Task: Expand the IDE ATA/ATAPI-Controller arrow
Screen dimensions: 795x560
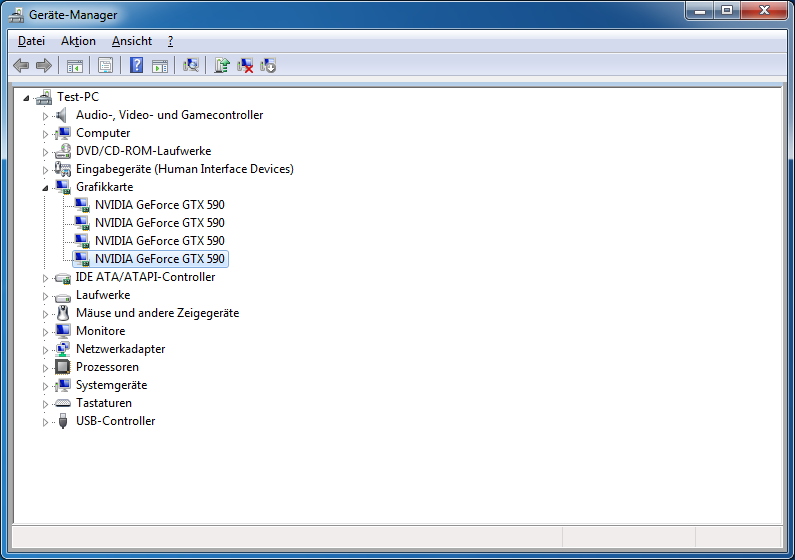Action: click(45, 278)
